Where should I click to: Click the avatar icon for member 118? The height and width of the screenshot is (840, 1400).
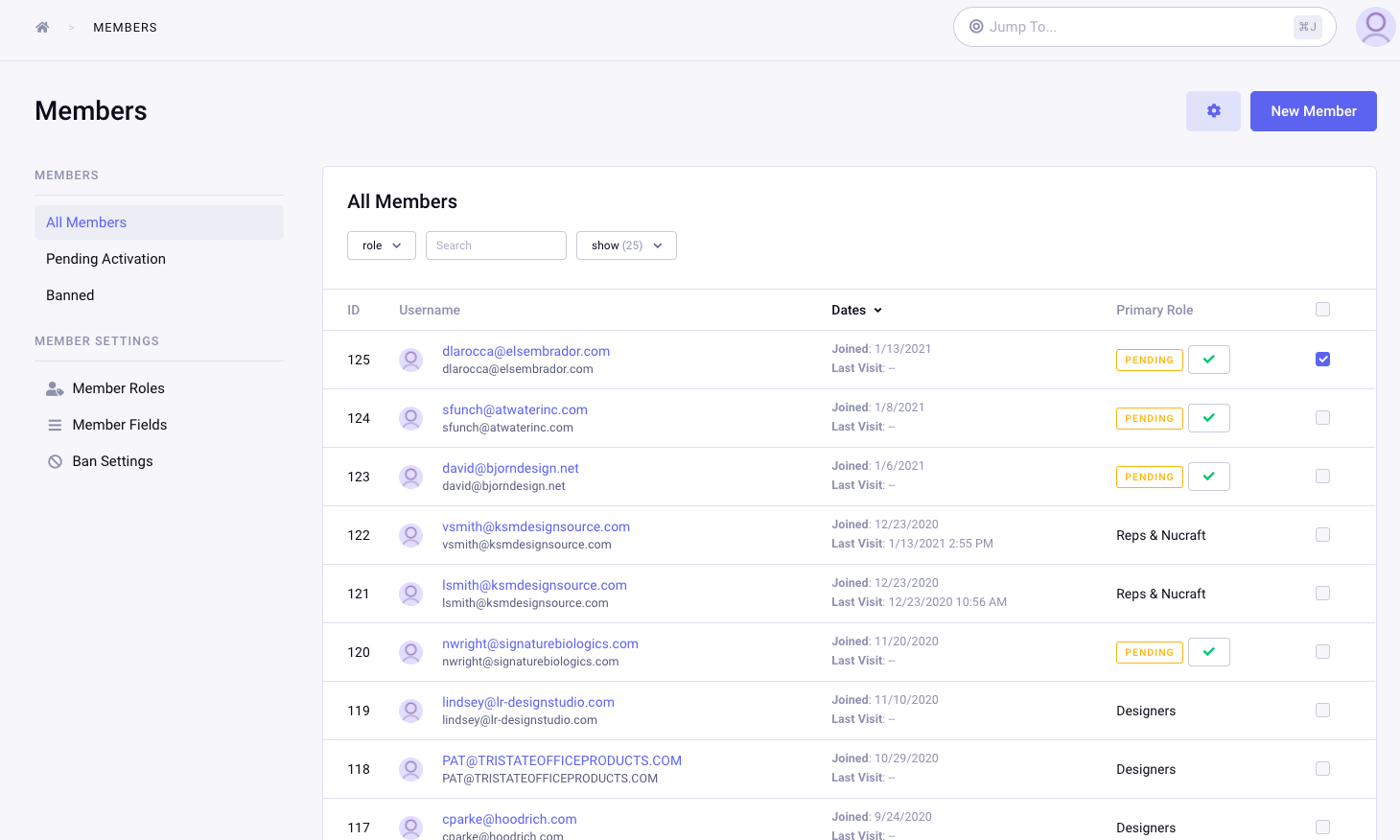pyautogui.click(x=411, y=769)
